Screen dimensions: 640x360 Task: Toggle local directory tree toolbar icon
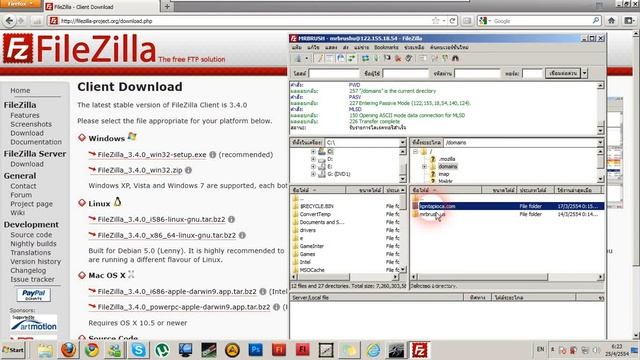click(x=330, y=59)
